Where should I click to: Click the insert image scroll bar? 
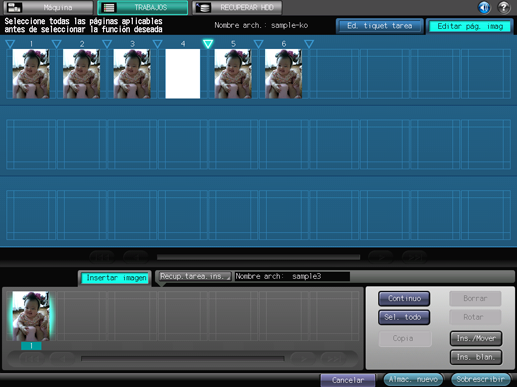pos(183,359)
